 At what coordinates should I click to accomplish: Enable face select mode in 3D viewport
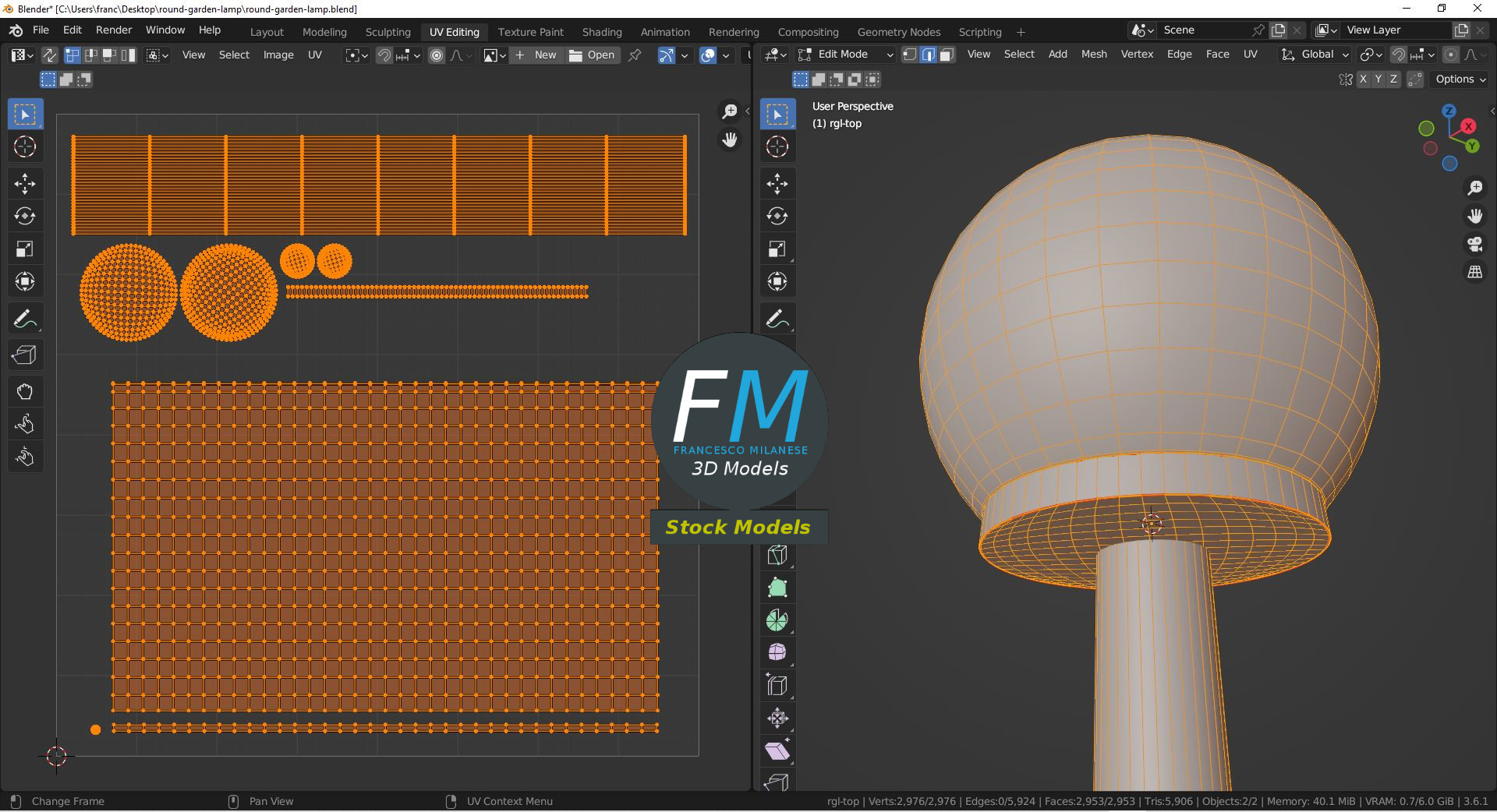tap(947, 55)
